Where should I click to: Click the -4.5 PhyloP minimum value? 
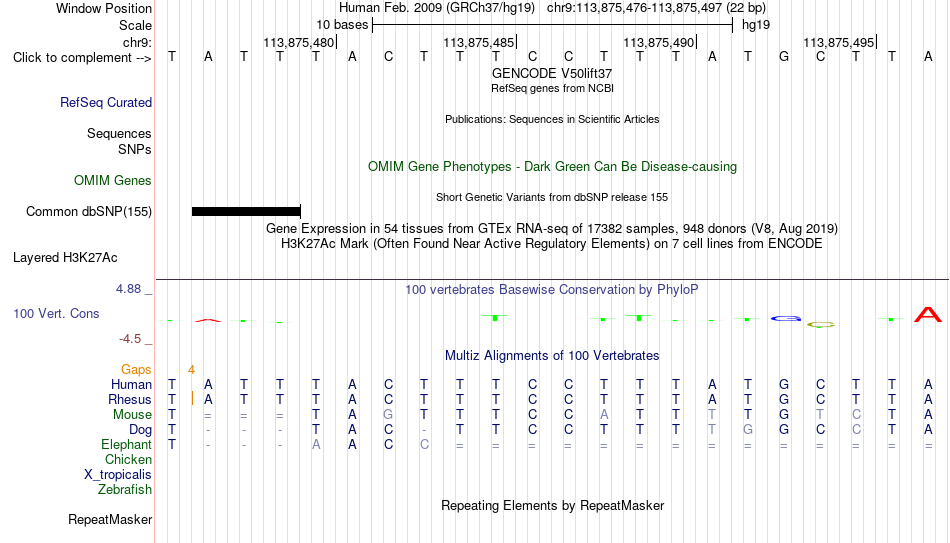pos(130,339)
